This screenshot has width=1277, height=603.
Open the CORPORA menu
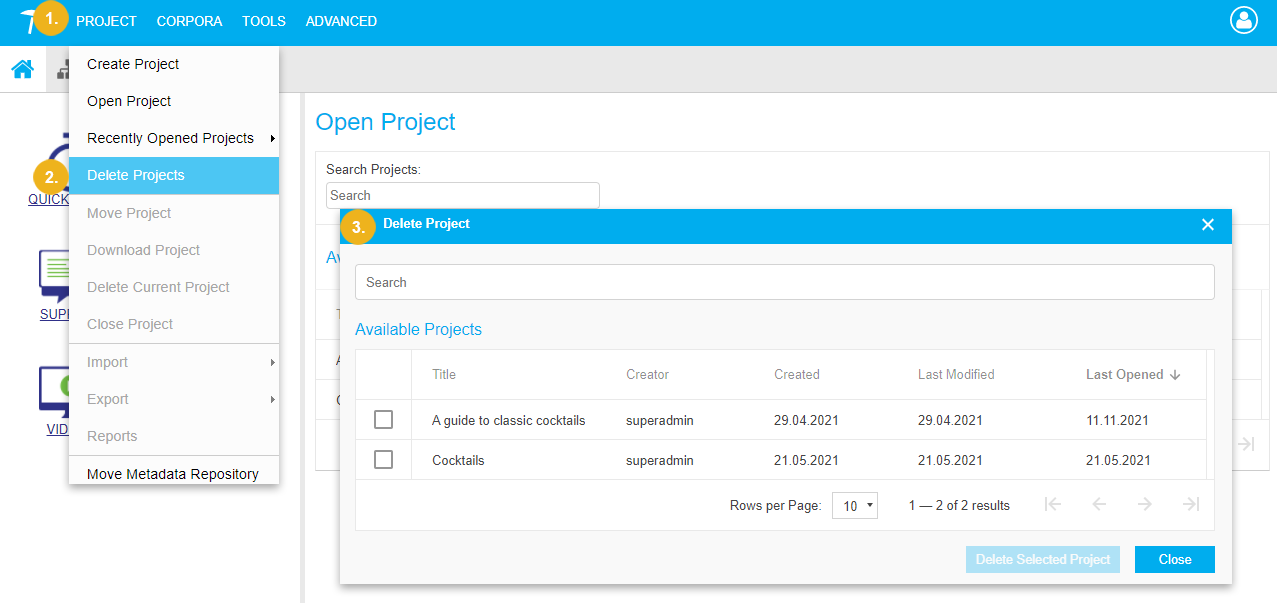point(189,21)
